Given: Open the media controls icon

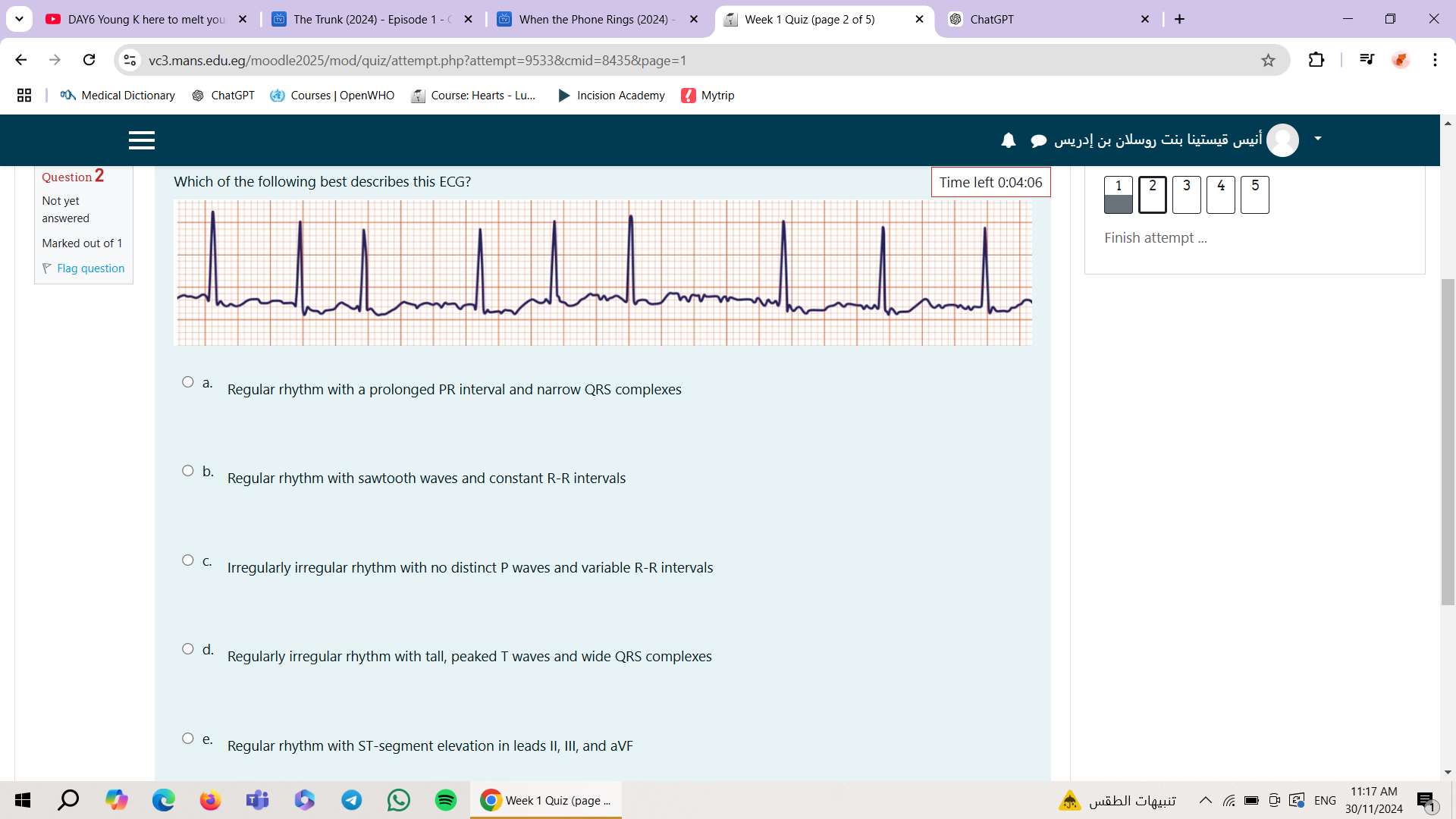Looking at the screenshot, I should [1367, 60].
